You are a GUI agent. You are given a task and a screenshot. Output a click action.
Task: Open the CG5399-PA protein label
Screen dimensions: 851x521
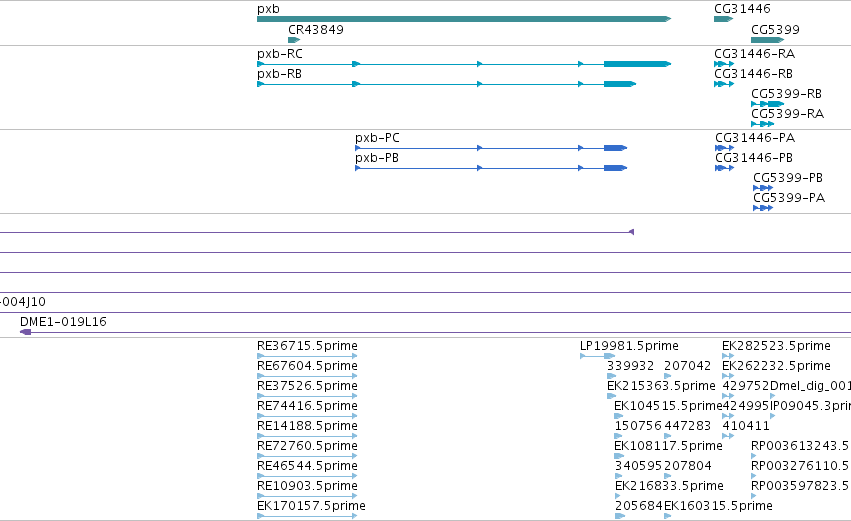coord(789,198)
